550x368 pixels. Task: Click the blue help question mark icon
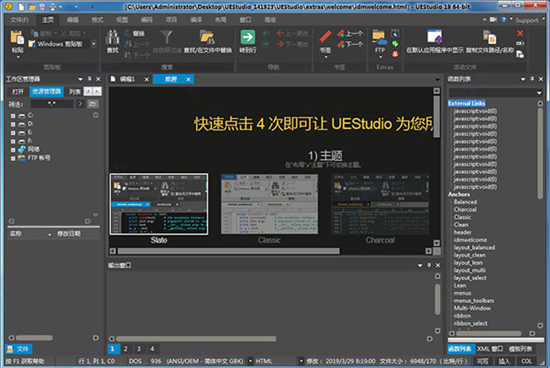[503, 20]
